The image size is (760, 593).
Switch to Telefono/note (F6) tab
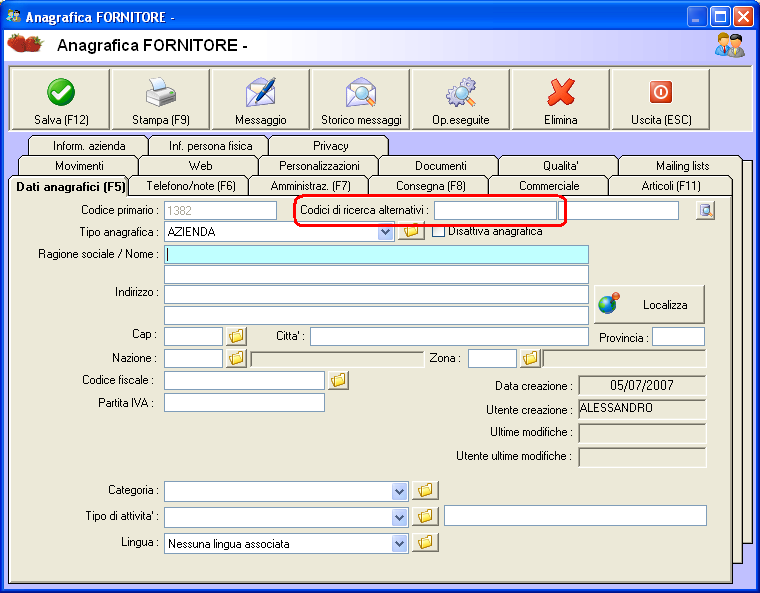coord(190,186)
